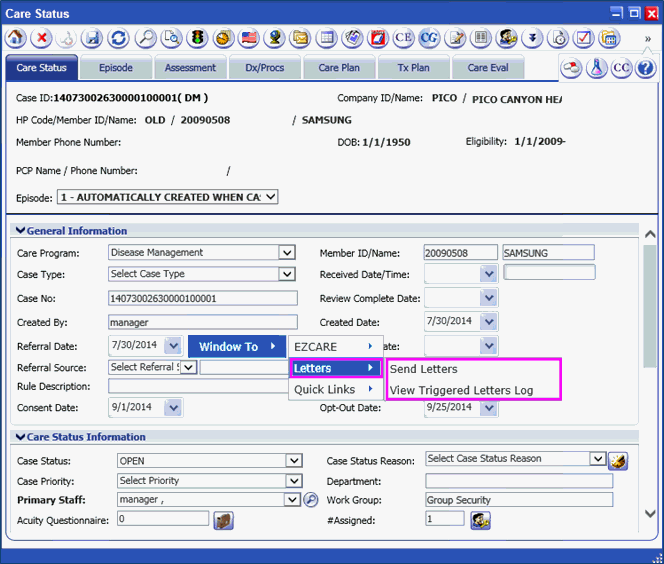Expand the Case Status dropdown
Screen dimensions: 664x564
(x=293, y=461)
